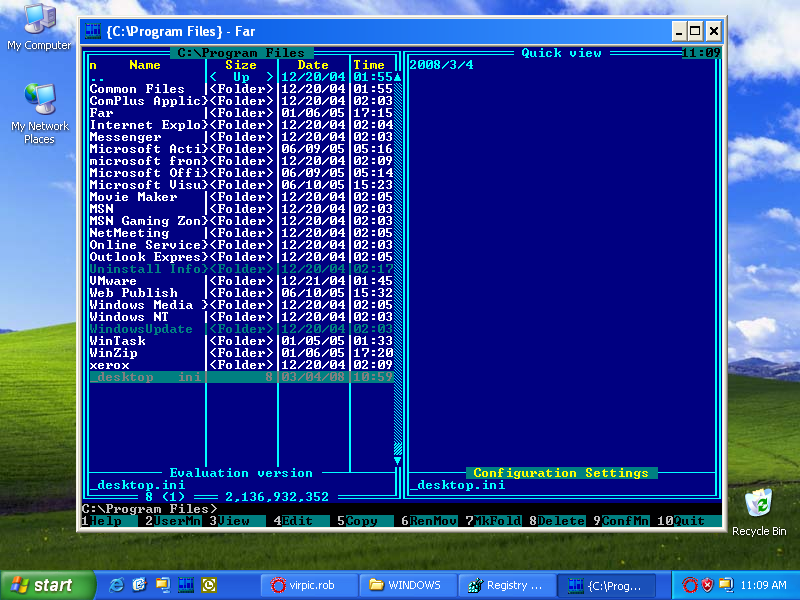Click the Size column header
Viewport: 800px width, 600px height.
(241, 65)
